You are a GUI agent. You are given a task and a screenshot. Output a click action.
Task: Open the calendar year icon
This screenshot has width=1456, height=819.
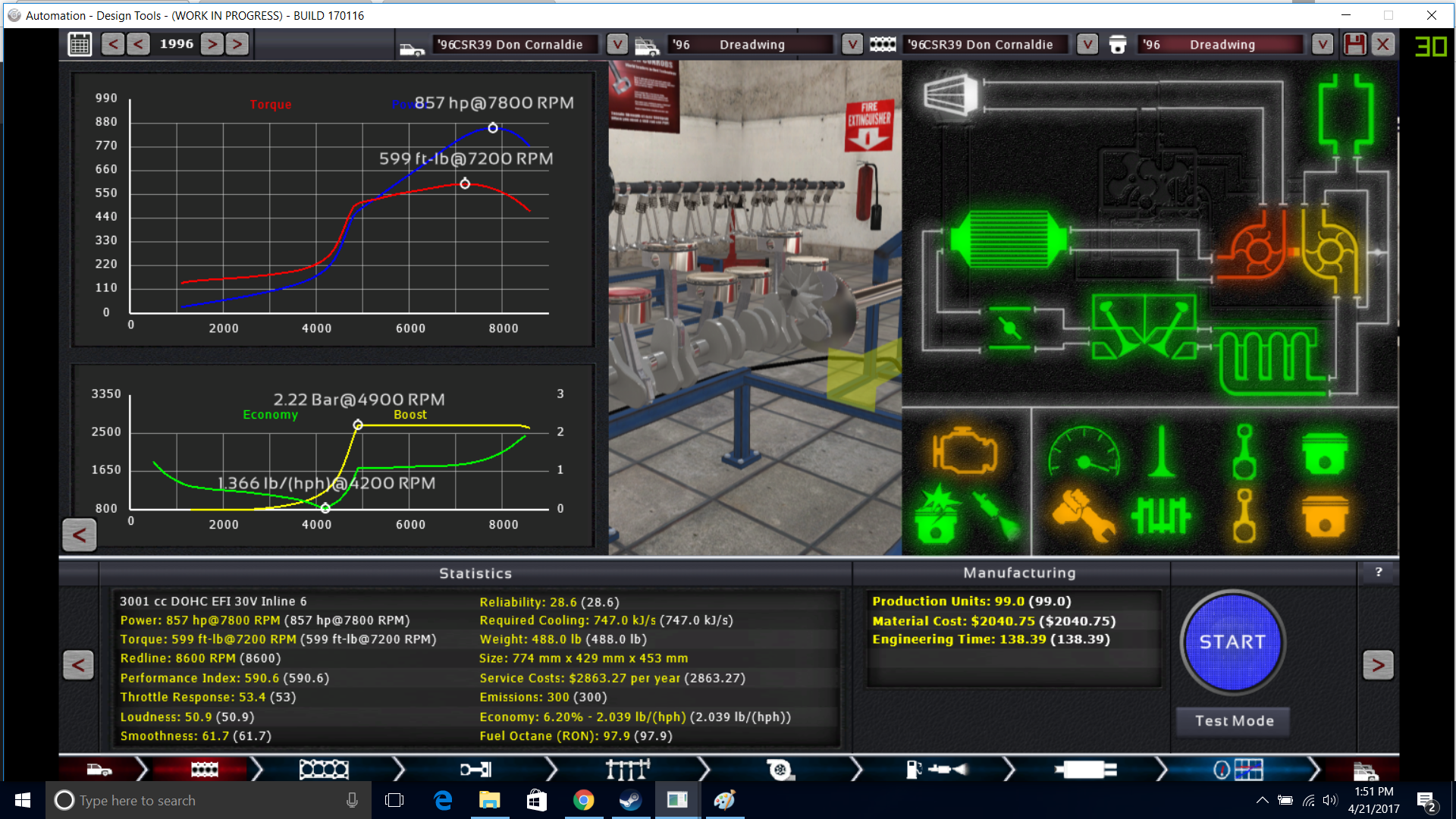tap(80, 44)
